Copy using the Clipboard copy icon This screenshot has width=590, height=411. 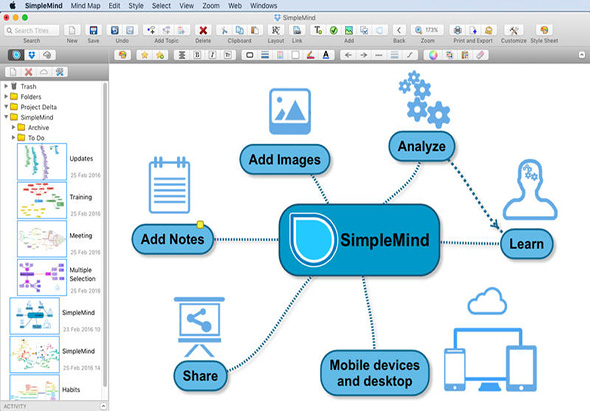(239, 30)
